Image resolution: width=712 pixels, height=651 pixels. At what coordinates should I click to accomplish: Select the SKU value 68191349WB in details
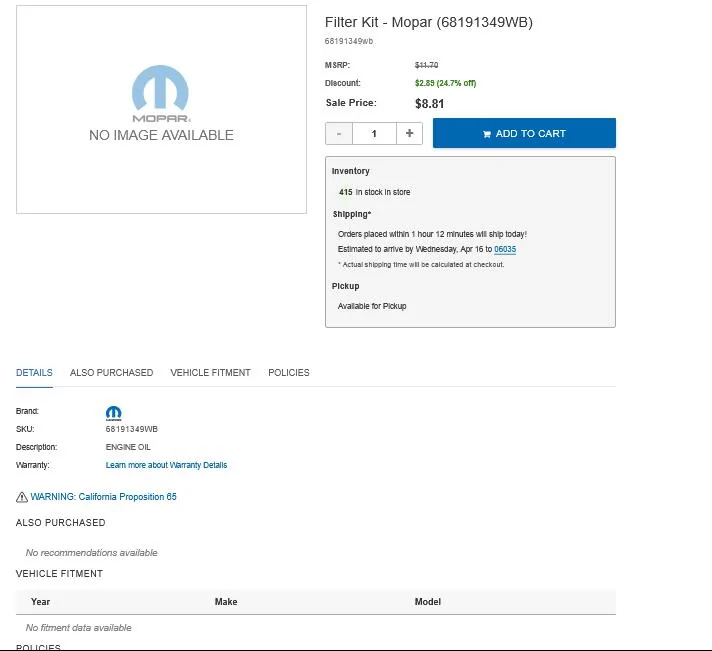pos(132,429)
